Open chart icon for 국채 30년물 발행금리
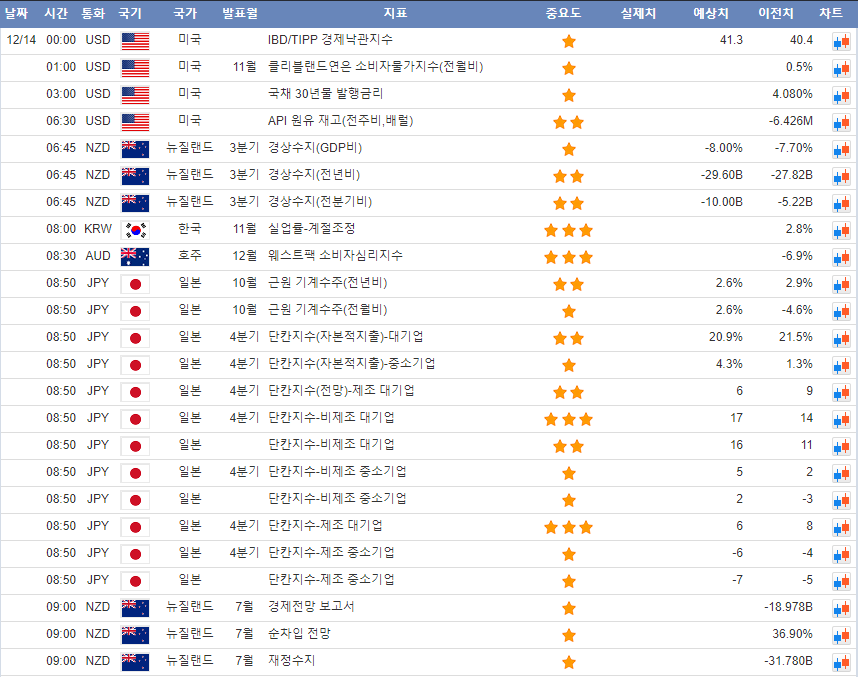 pyautogui.click(x=839, y=95)
